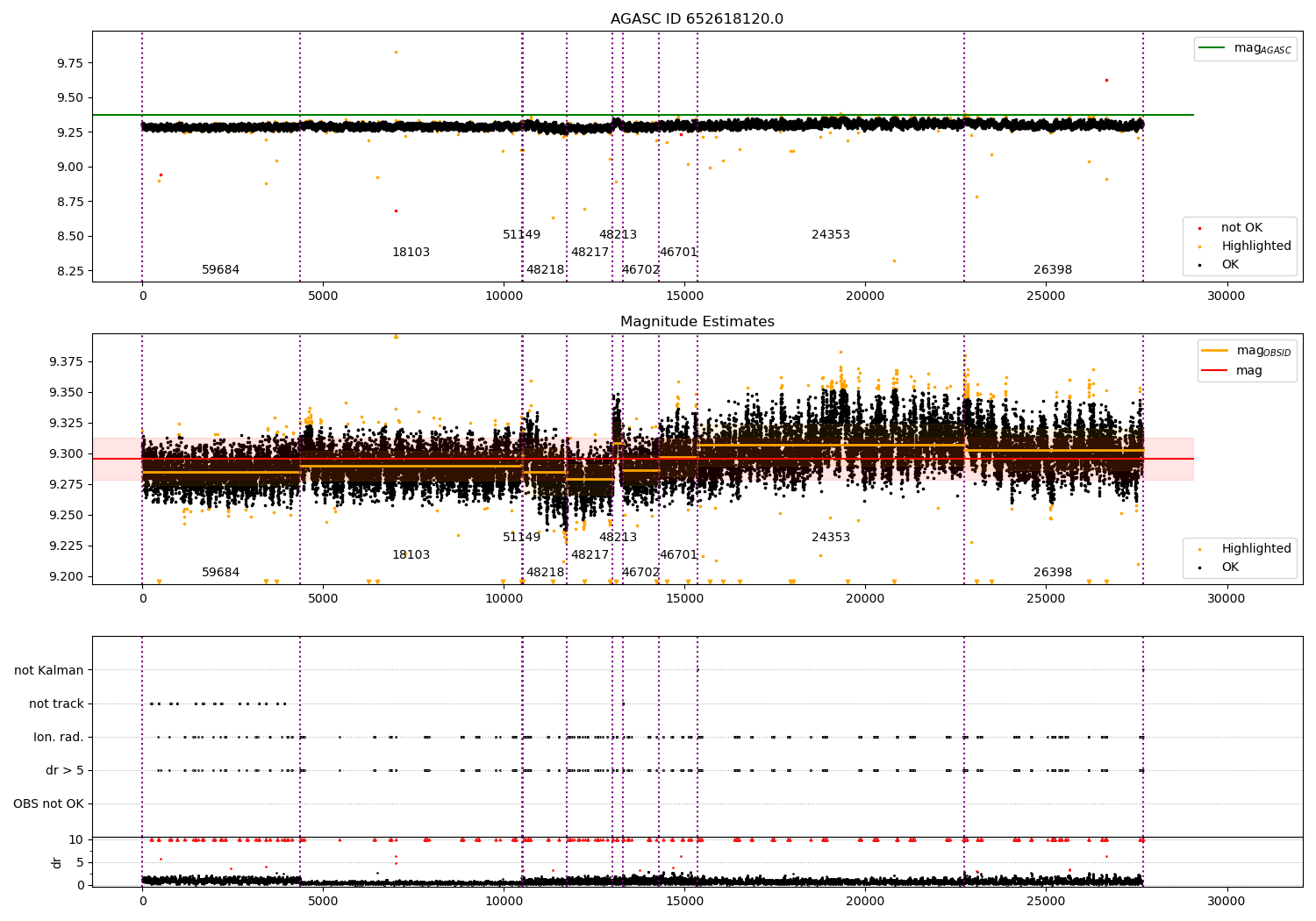Click OBSID label 51149 in the middle plot
This screenshot has width=1316, height=921.
[x=521, y=538]
